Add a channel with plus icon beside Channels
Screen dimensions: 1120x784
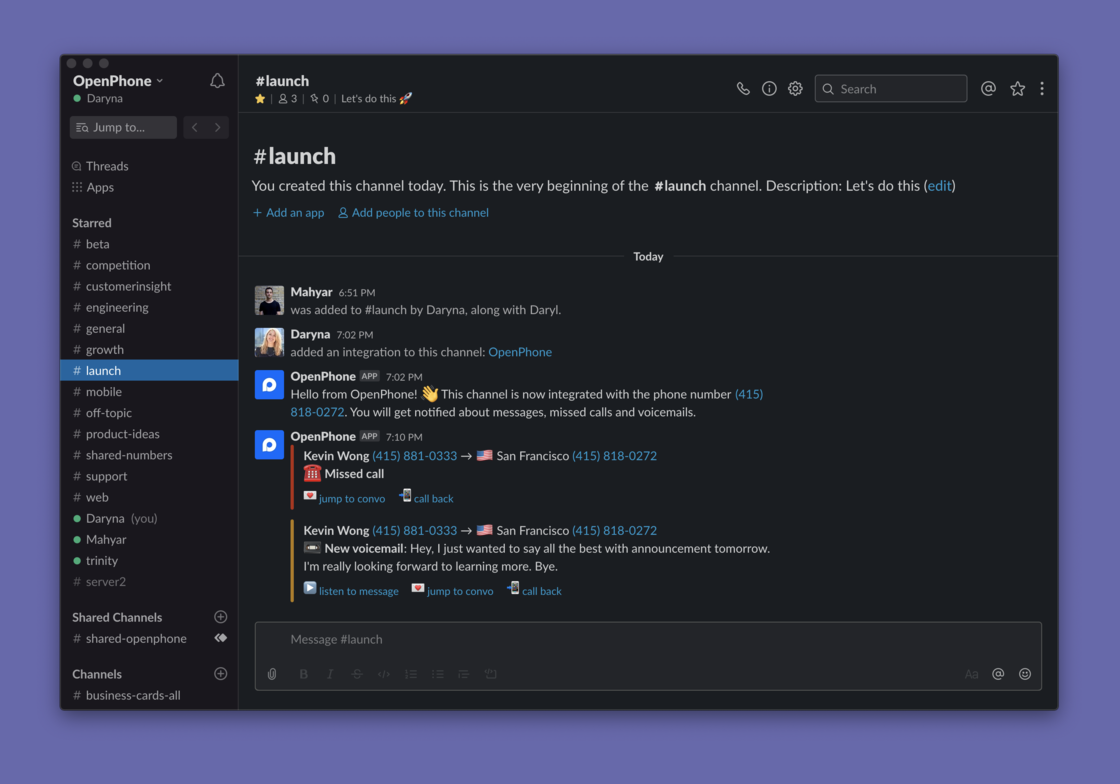click(x=221, y=673)
